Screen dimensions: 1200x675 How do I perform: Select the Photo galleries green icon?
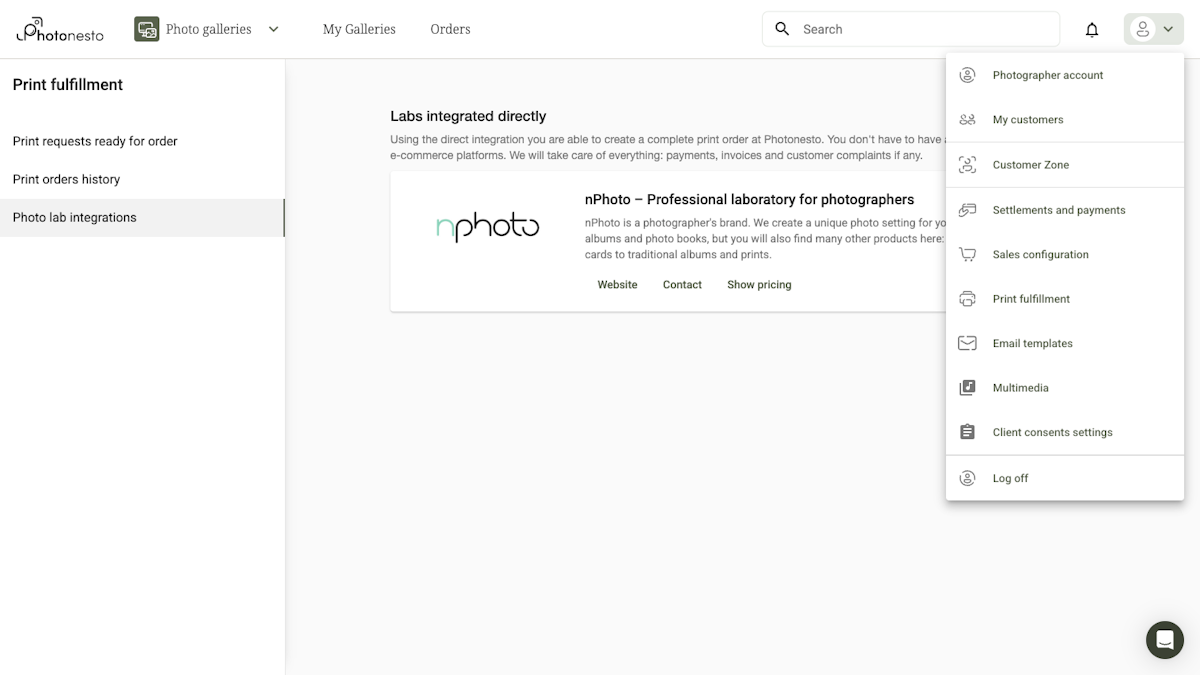click(x=146, y=29)
